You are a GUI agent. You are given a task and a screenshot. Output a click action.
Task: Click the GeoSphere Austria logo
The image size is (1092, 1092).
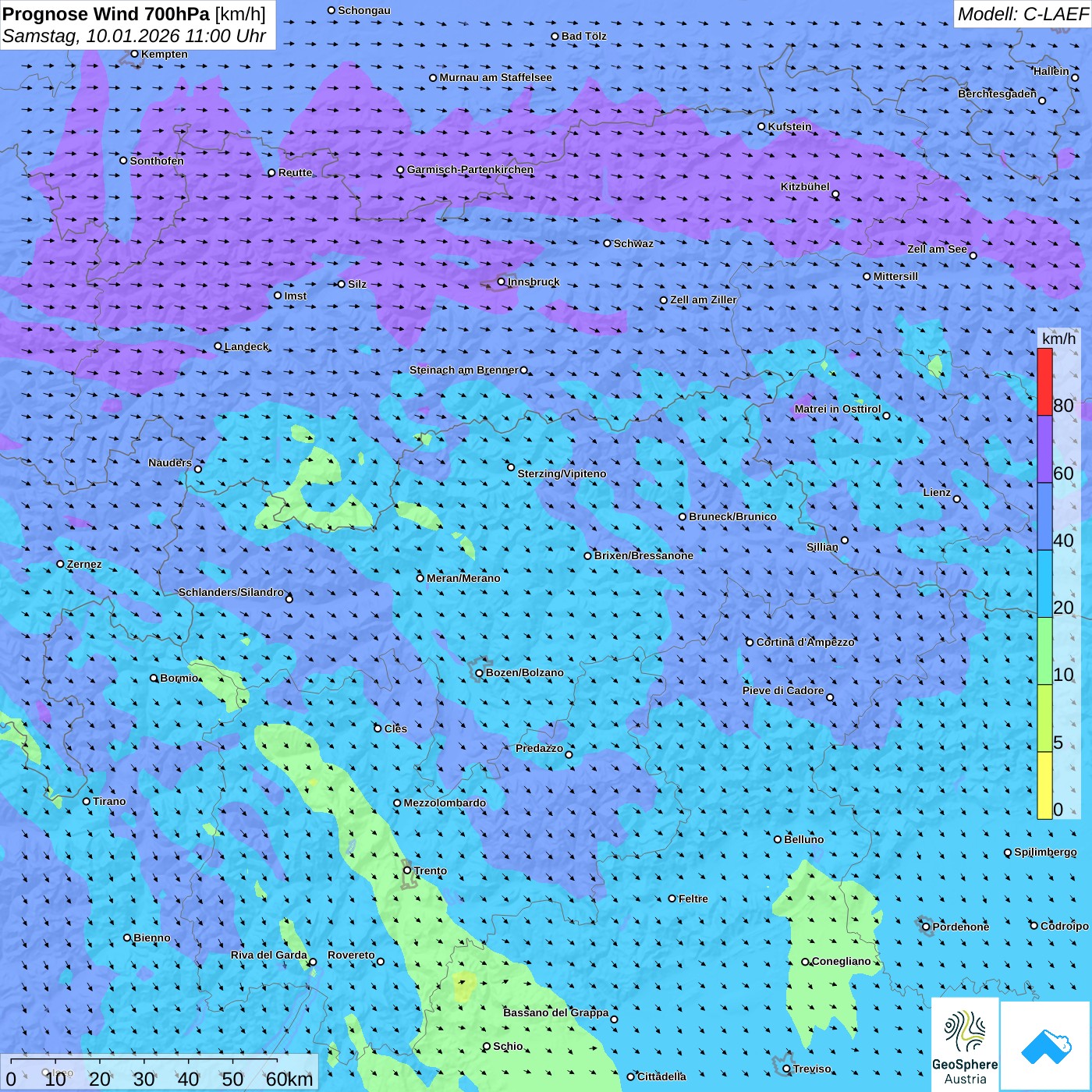pos(965,1044)
